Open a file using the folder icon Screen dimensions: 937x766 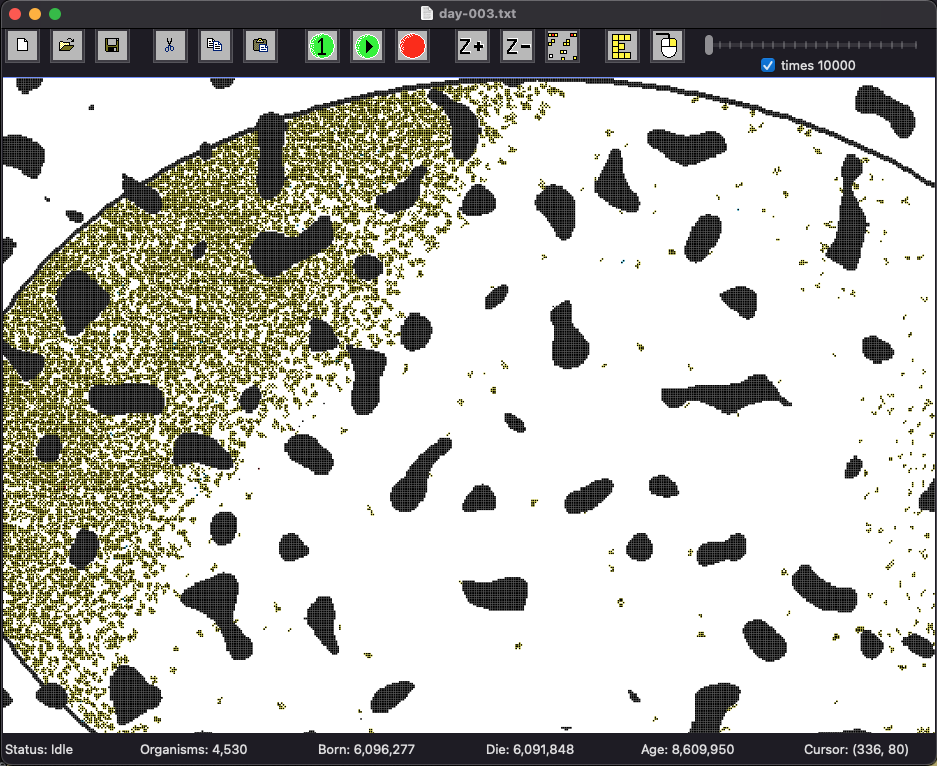click(67, 46)
